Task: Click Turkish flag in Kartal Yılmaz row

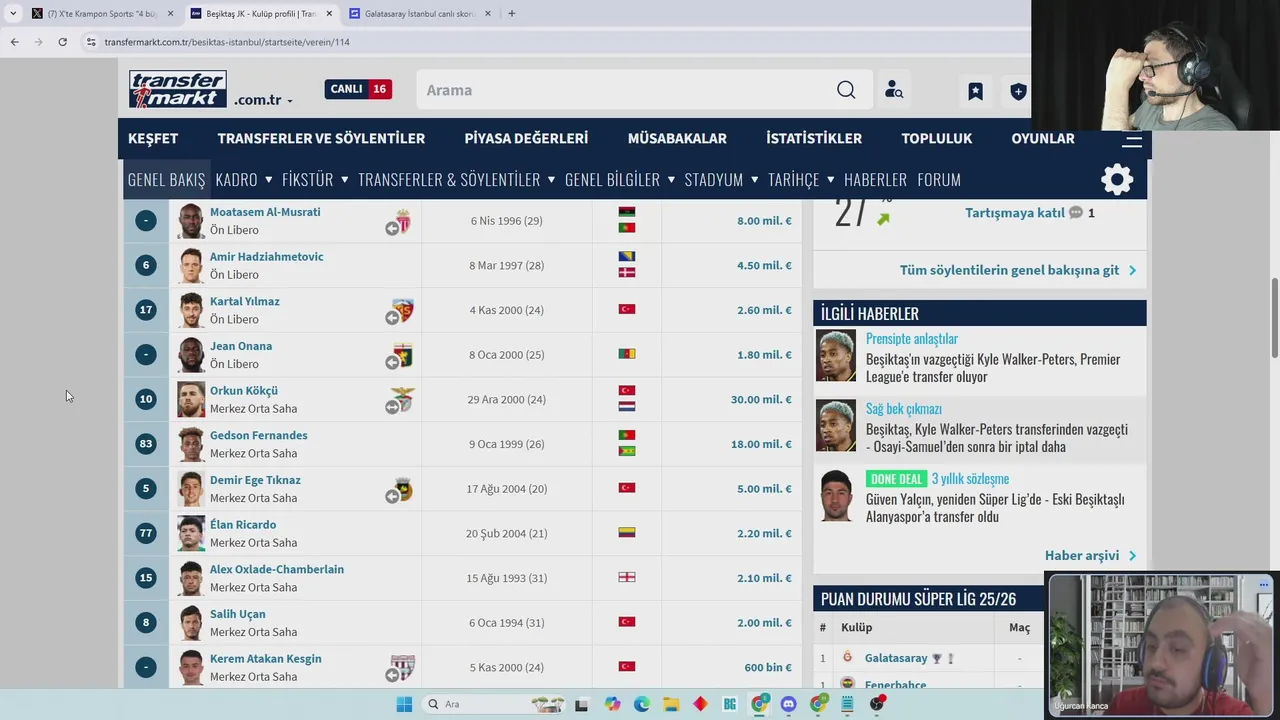Action: click(627, 310)
